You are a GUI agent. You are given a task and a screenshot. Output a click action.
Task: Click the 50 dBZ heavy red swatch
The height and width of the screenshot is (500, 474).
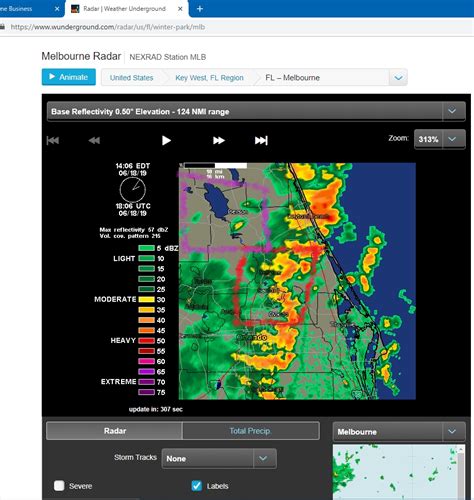[x=146, y=341]
